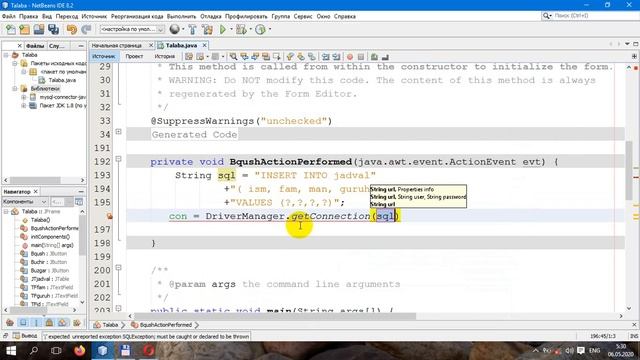
Task: Toggle the last Navigator filter button on right
Action: (x=76, y=322)
